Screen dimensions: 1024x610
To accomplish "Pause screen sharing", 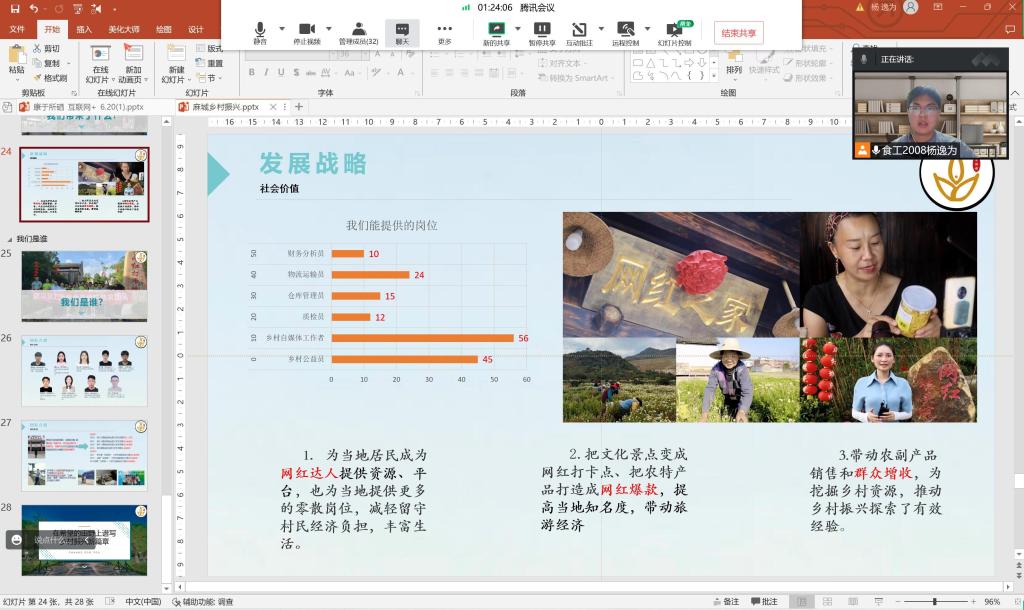I will [x=541, y=32].
